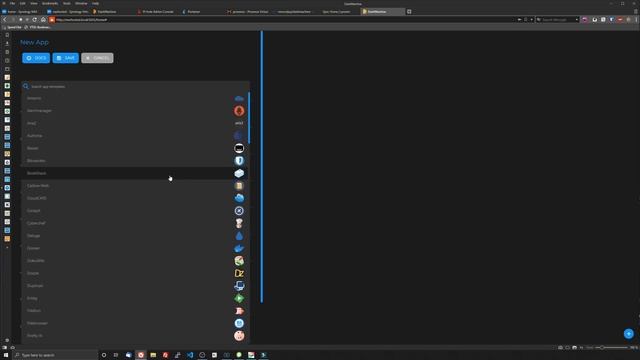Image resolution: width=640 pixels, height=360 pixels.
Task: Click the Dozzle yellow Dz icon
Action: click(239, 273)
